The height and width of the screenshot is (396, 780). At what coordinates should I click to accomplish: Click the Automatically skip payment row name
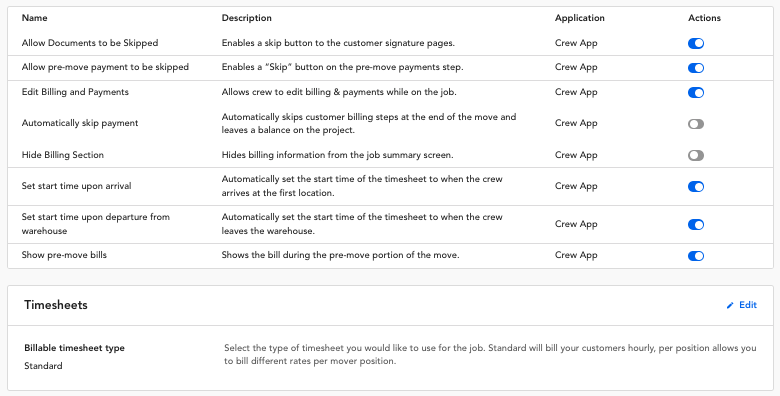click(x=80, y=123)
